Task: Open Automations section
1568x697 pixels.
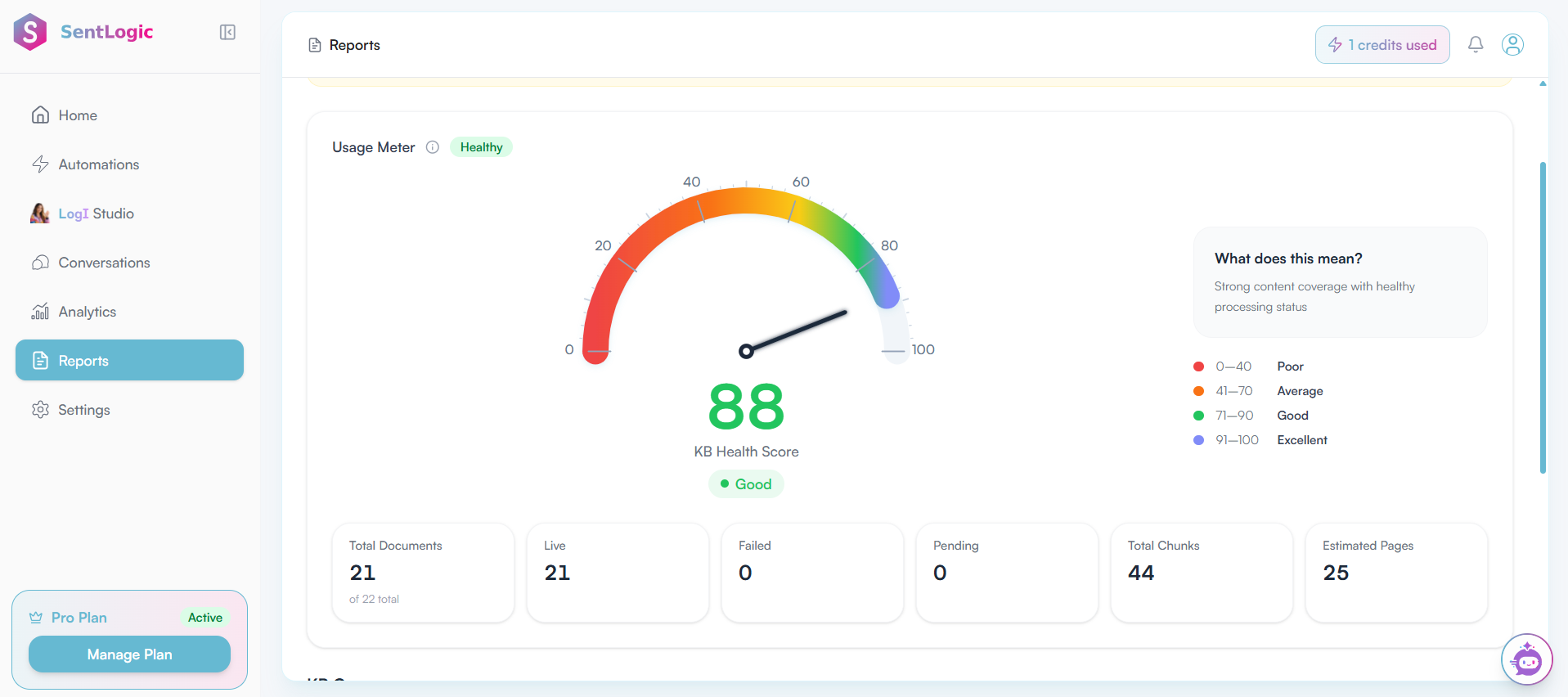Action: [129, 164]
